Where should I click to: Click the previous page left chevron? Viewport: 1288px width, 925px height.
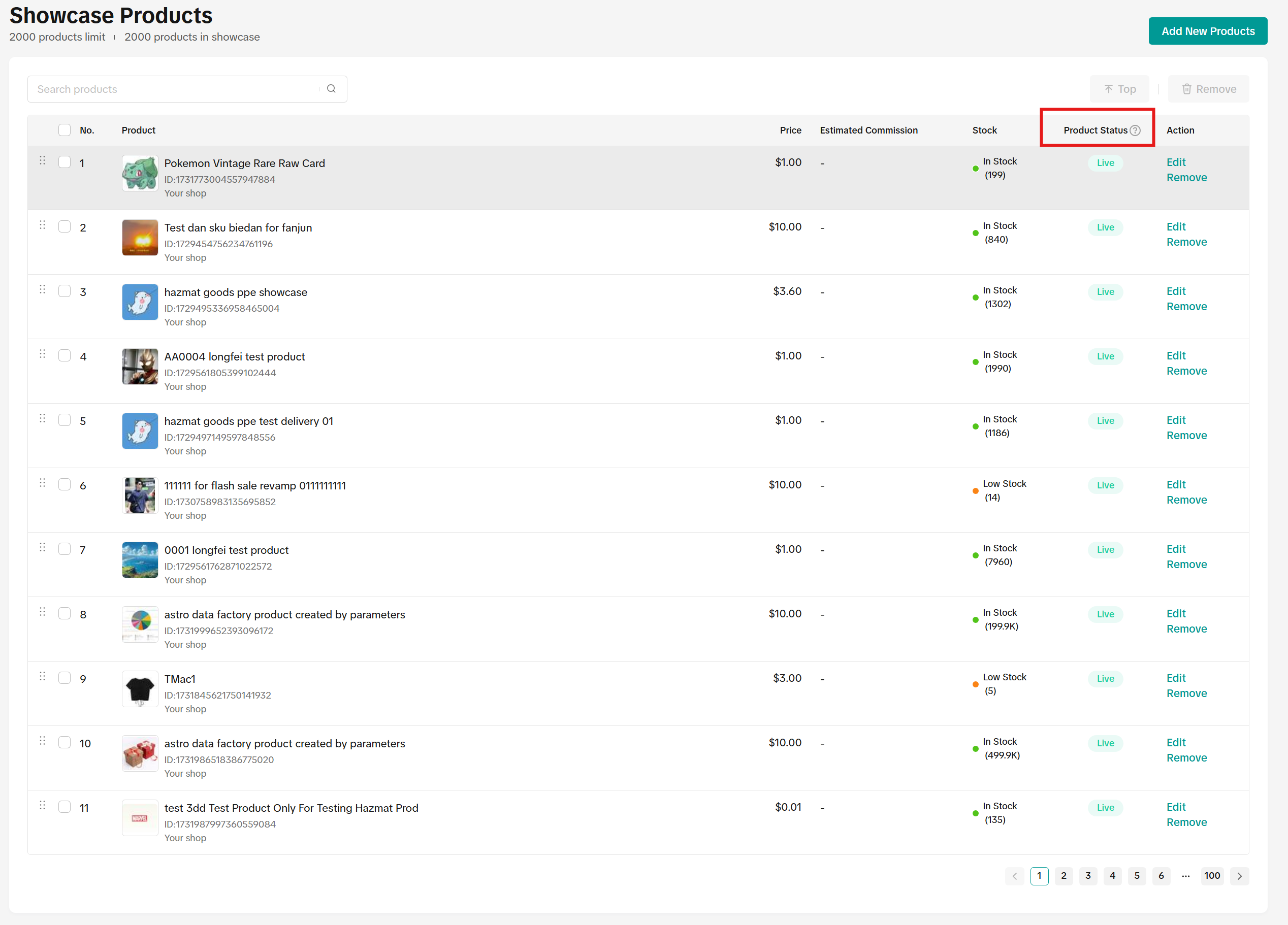[1014, 876]
